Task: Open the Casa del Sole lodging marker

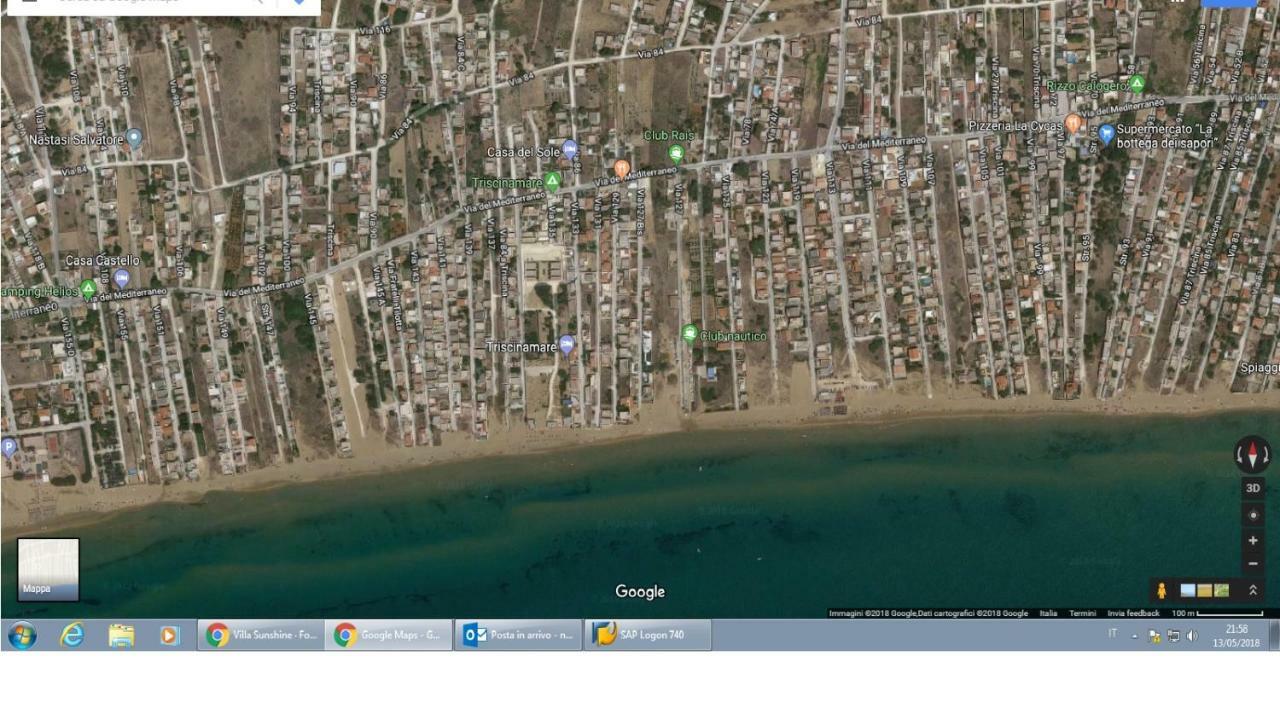Action: click(x=570, y=150)
